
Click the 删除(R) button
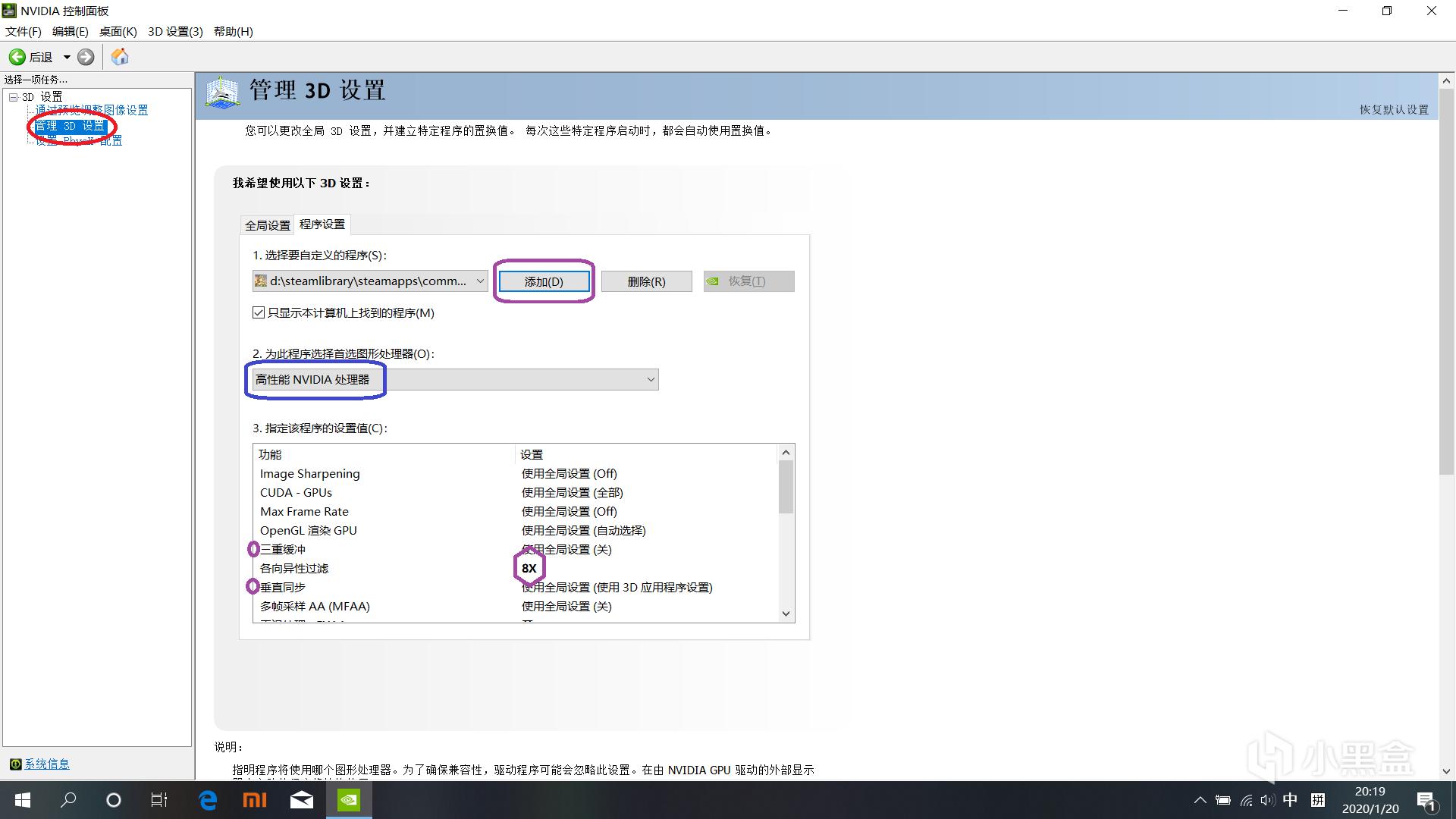click(x=646, y=281)
